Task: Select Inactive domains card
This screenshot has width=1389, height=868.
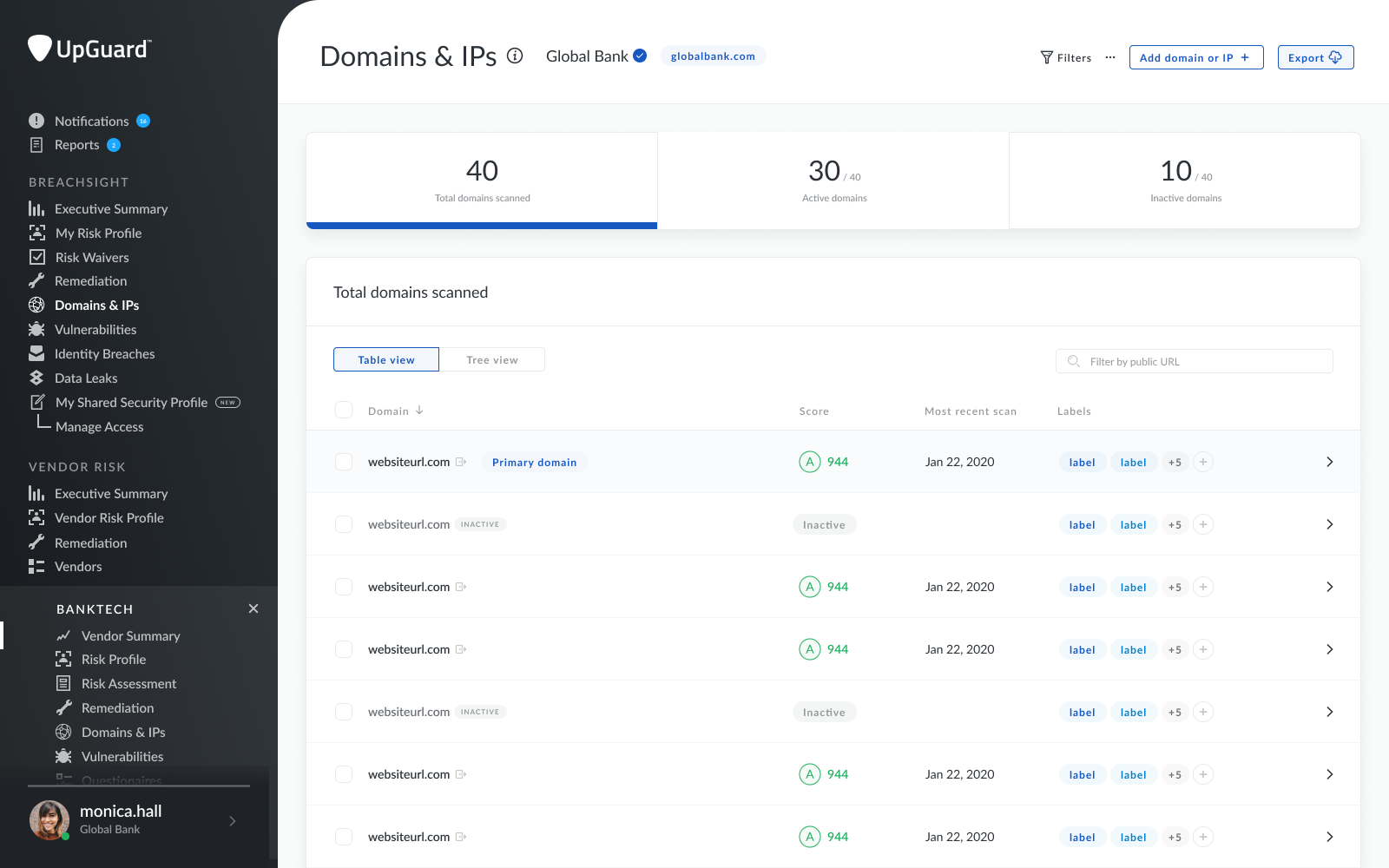Action: (1185, 181)
